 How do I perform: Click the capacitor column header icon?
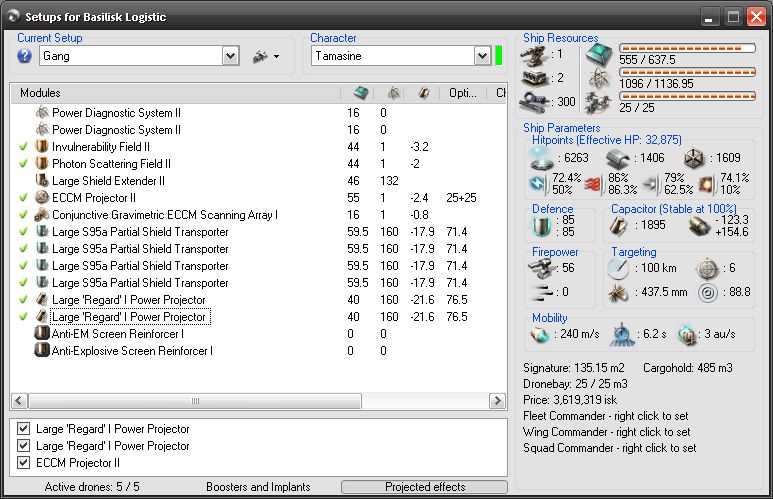pos(424,93)
